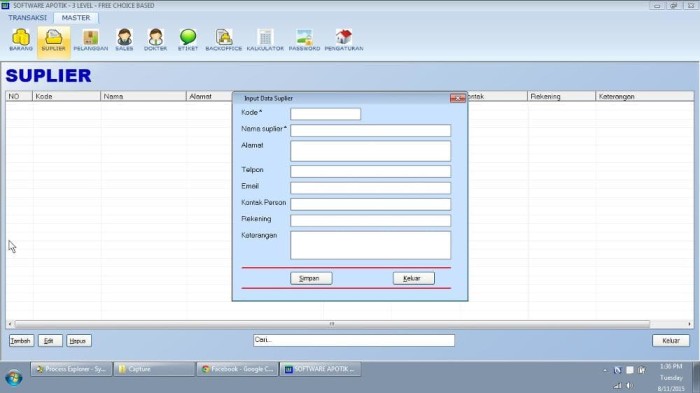
Task: Open Process Explorer from the taskbar
Action: [71, 369]
